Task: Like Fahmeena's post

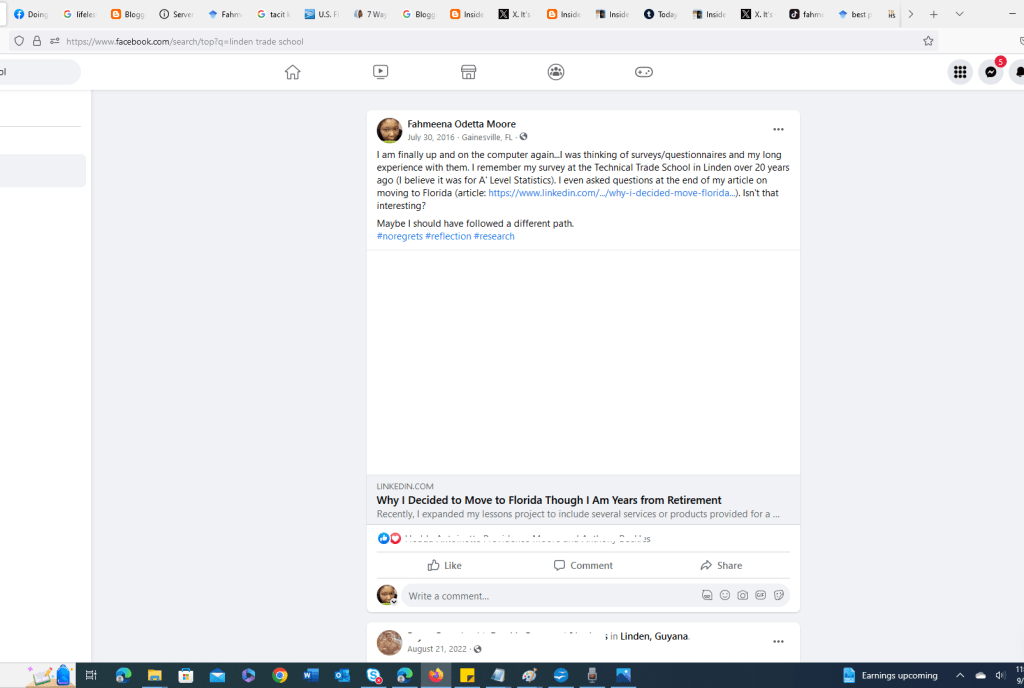Action: pyautogui.click(x=444, y=565)
